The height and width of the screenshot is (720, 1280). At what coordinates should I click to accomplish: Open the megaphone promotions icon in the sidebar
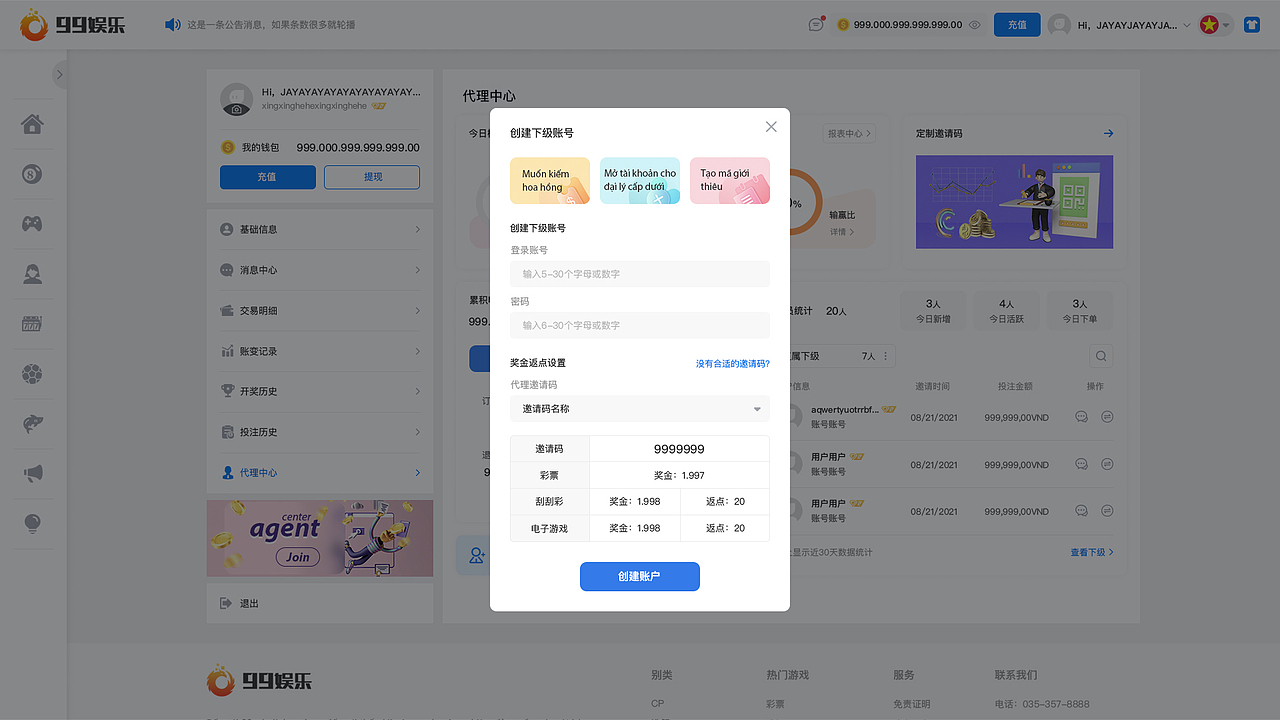31,472
